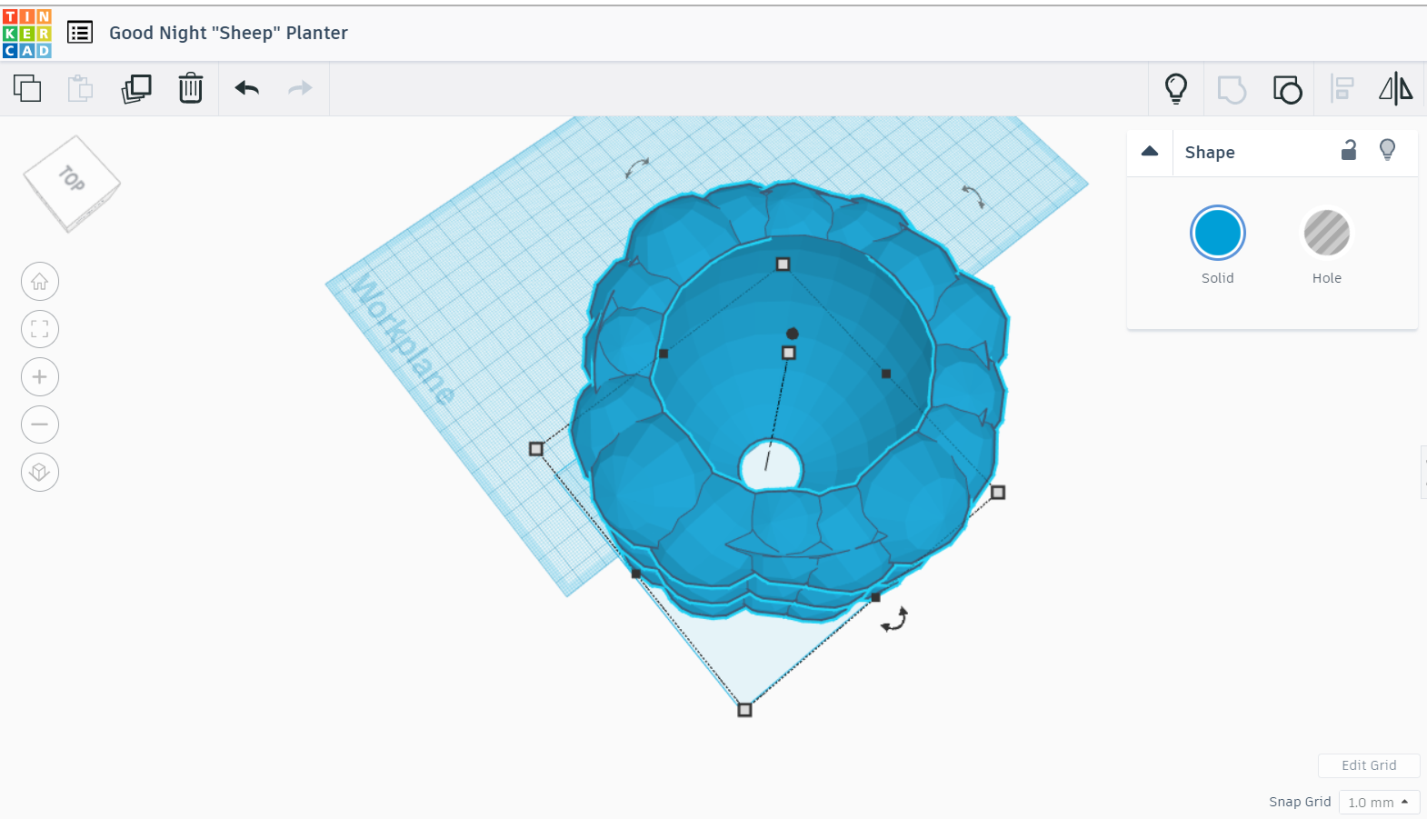Delete the selected shape with trash icon

point(190,88)
